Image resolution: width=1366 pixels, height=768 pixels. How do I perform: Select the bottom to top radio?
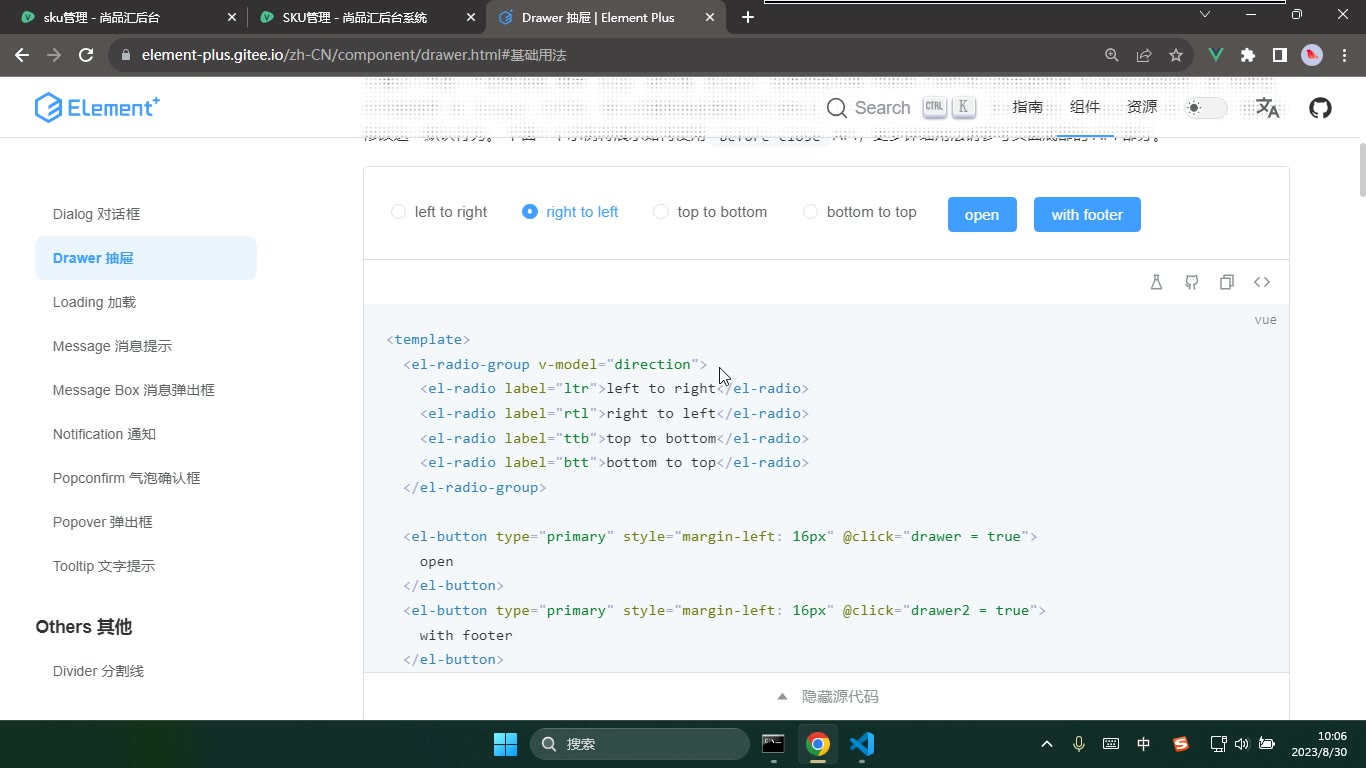point(860,212)
